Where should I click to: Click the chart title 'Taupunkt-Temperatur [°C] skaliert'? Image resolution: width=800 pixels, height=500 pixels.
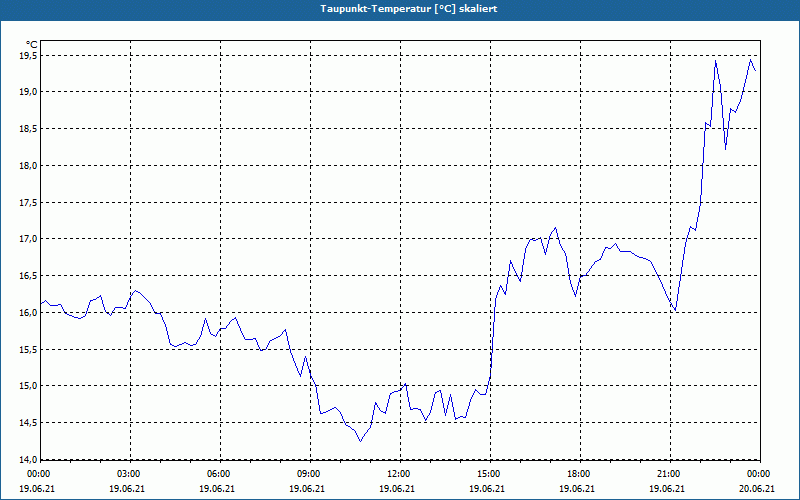409,9
